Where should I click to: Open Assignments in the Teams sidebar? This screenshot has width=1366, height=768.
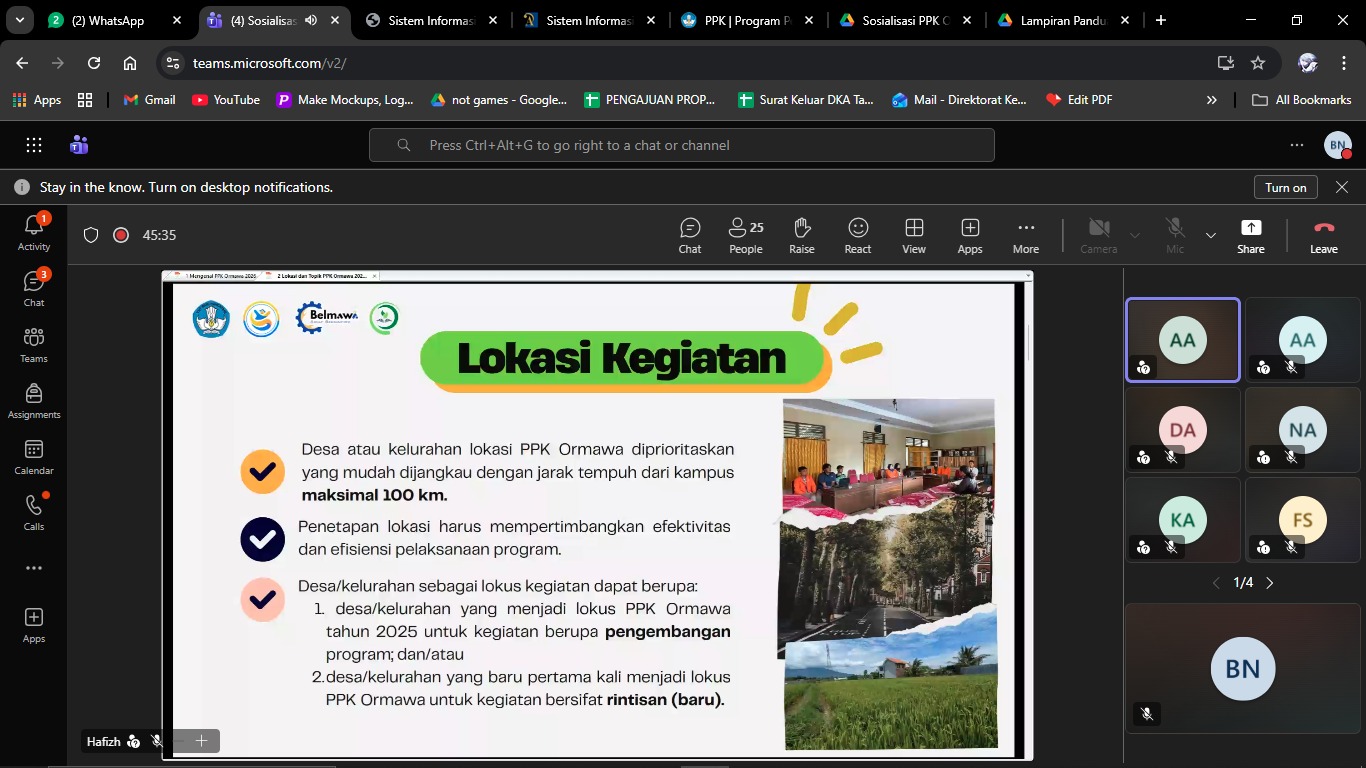click(34, 401)
